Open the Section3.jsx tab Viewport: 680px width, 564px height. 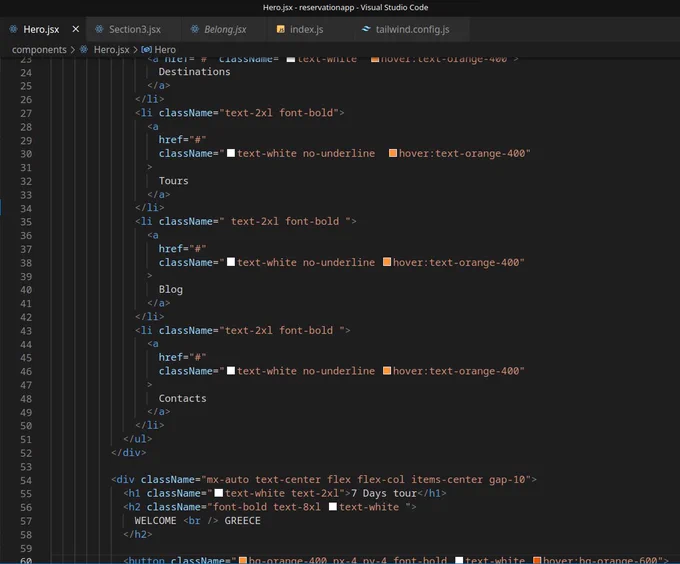point(133,29)
